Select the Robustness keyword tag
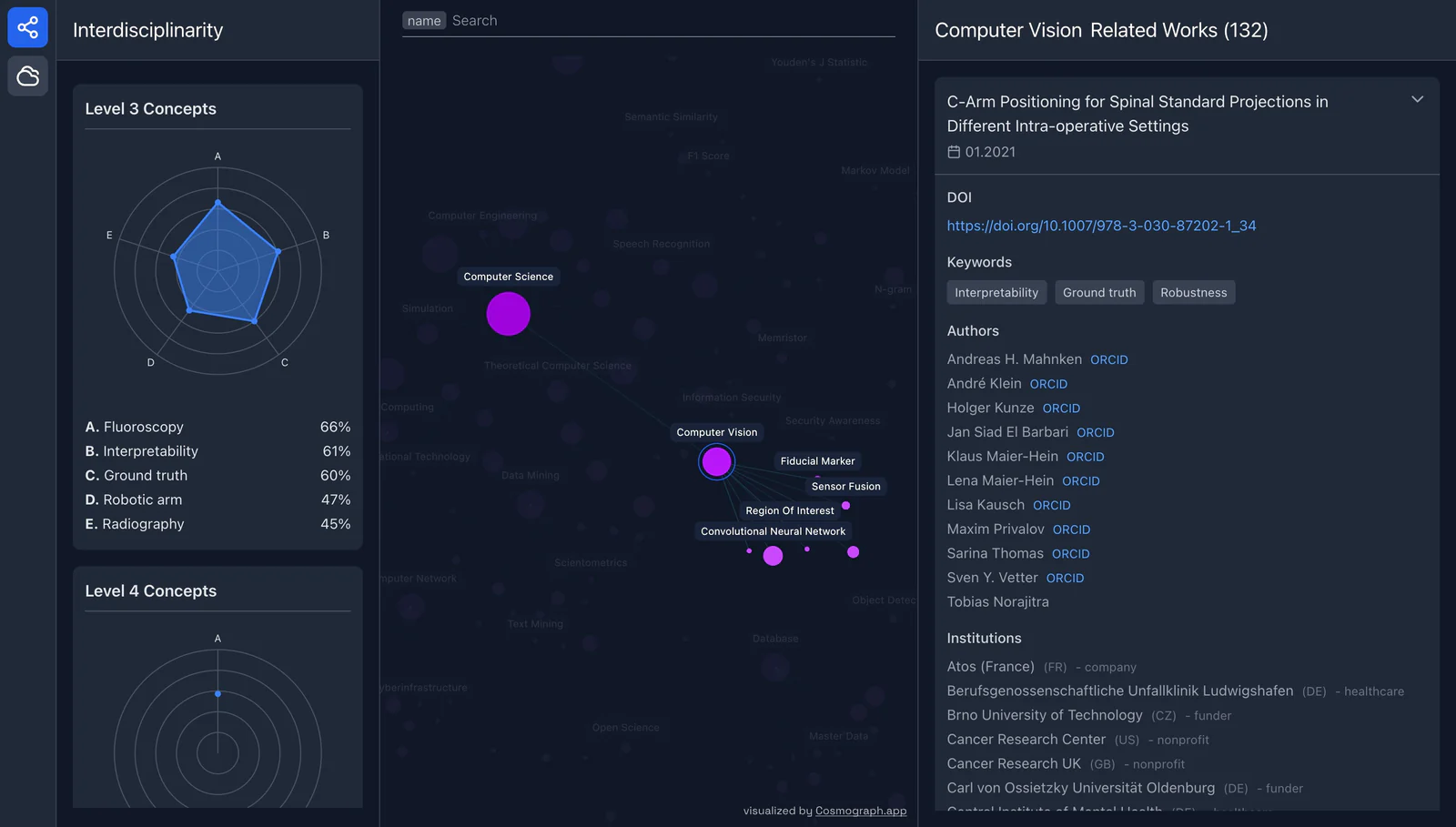This screenshot has width=1456, height=827. tap(1194, 292)
